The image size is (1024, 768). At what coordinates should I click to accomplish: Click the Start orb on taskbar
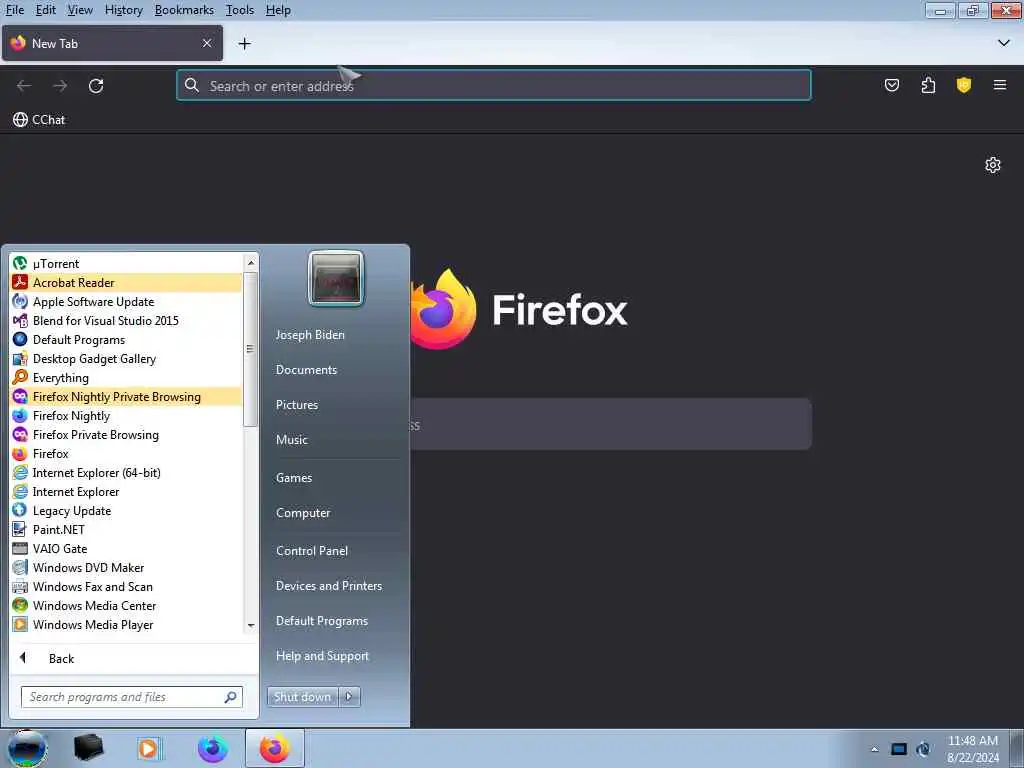click(x=27, y=748)
